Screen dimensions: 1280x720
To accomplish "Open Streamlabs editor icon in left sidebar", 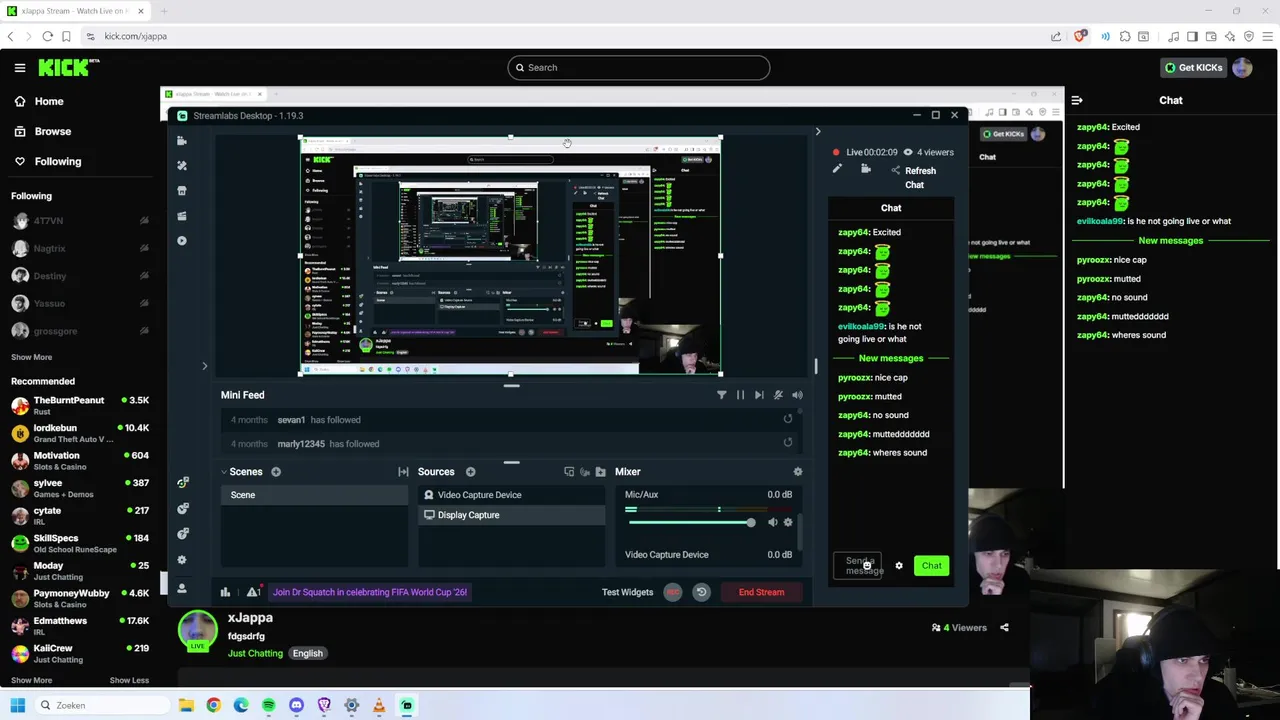I will click(182, 141).
